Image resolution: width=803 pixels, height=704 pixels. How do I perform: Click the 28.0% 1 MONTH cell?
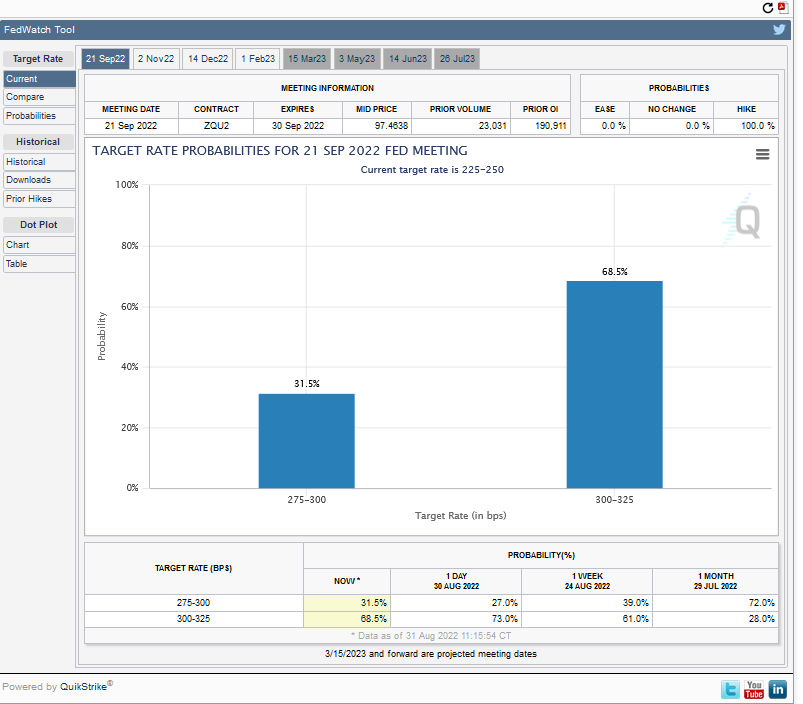pos(715,619)
